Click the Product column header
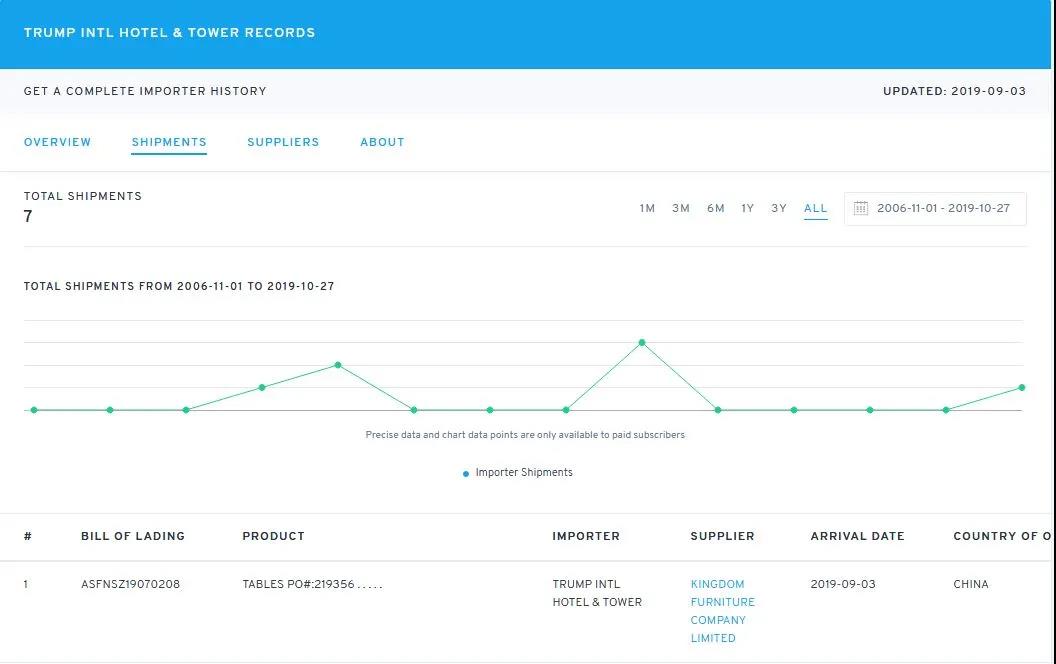Screen dimensions: 1056x664 coord(273,536)
